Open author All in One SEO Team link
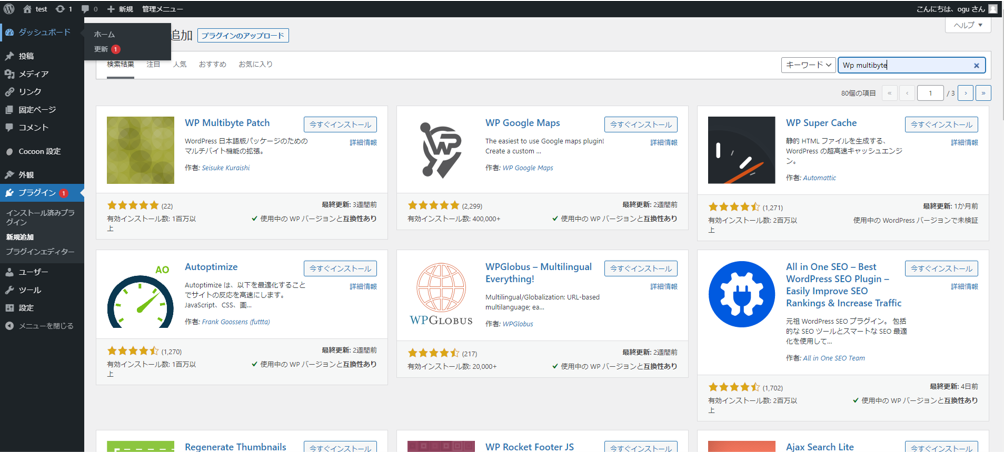The image size is (1004, 452). pos(834,359)
